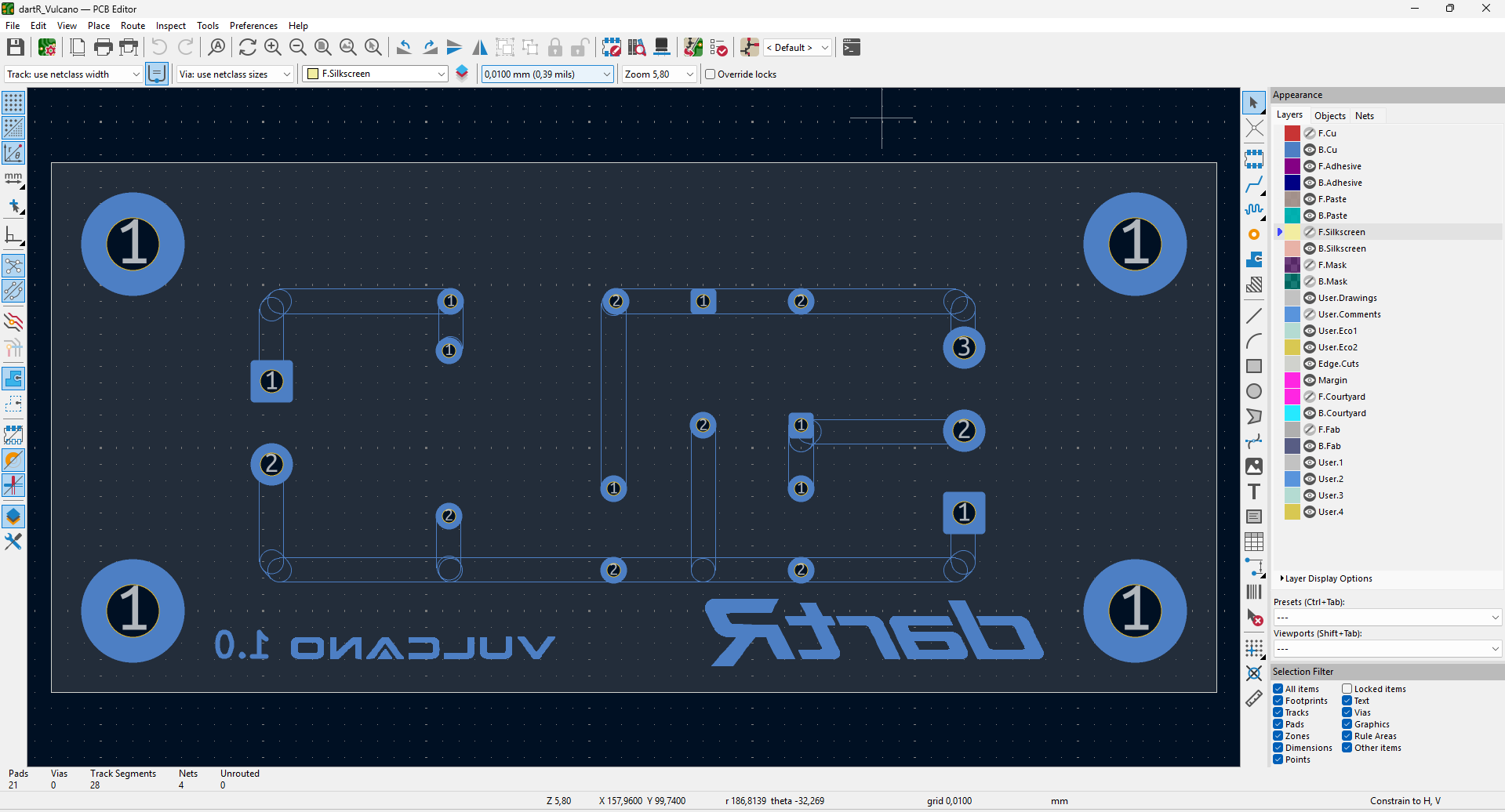This screenshot has width=1505, height=812.
Task: Select the Add vias orange ring tool
Action: pos(1253,234)
